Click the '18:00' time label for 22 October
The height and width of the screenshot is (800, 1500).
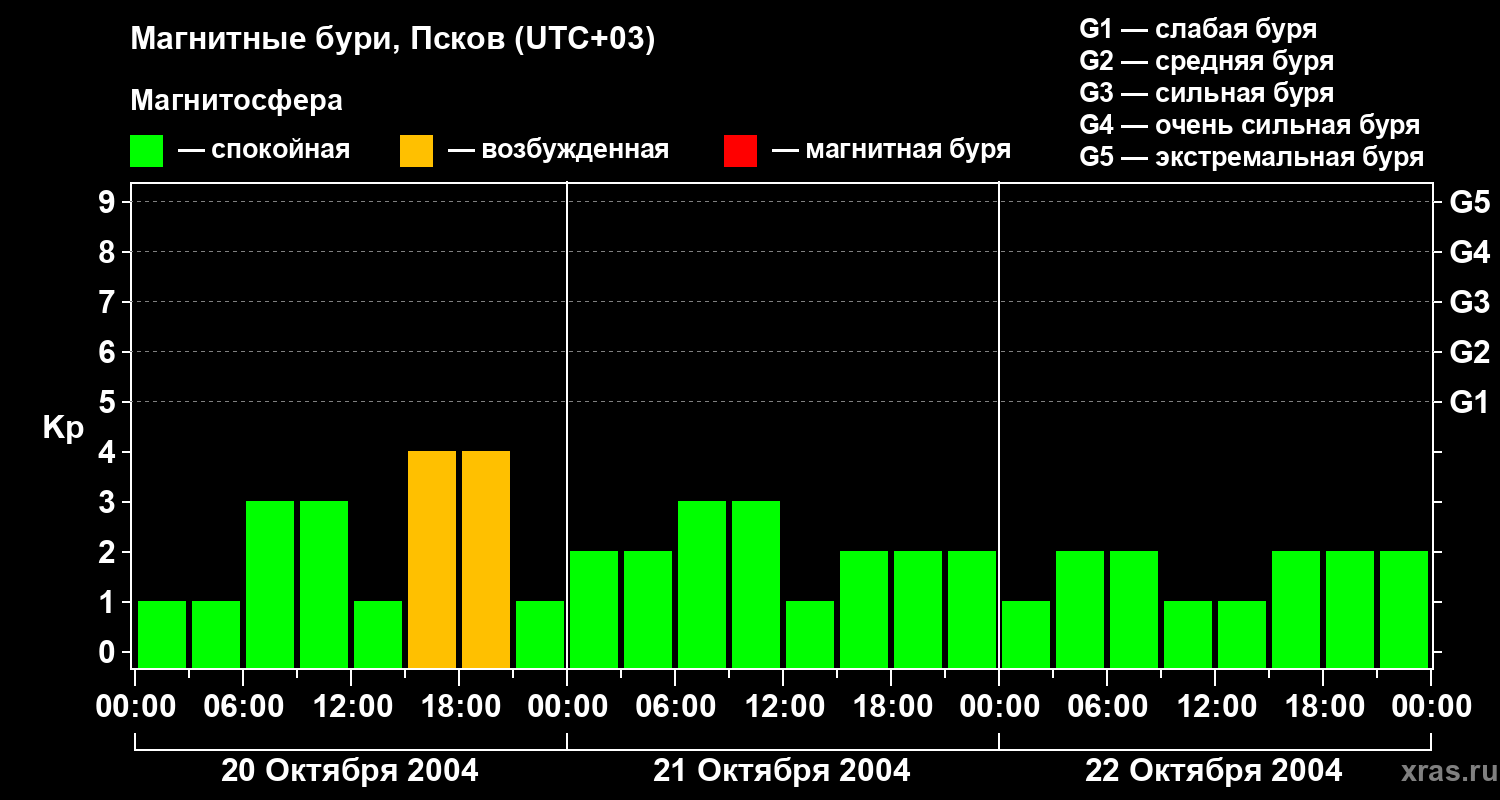point(1323,707)
